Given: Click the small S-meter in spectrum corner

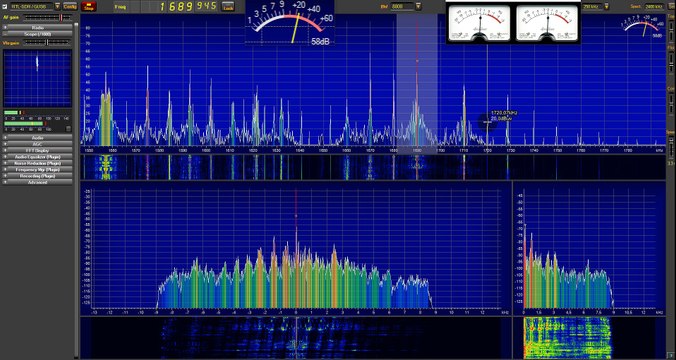Looking at the screenshot, I should click(x=642, y=27).
